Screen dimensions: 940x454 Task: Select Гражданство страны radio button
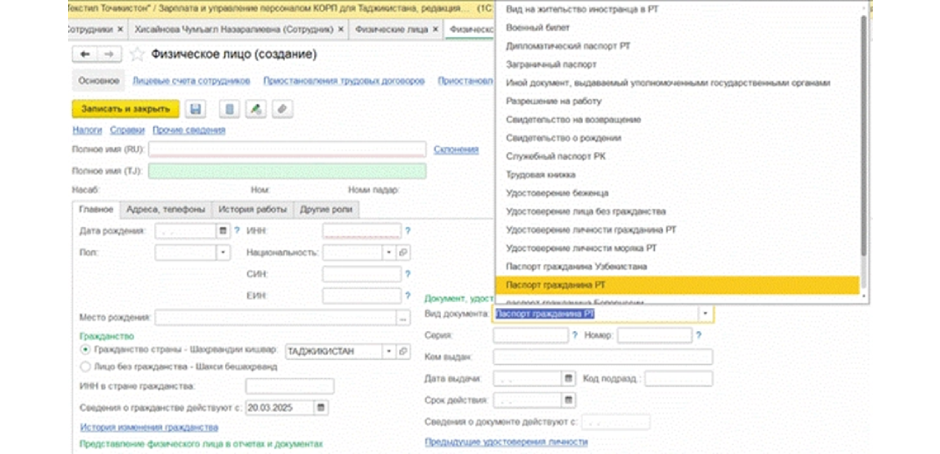[x=85, y=350]
